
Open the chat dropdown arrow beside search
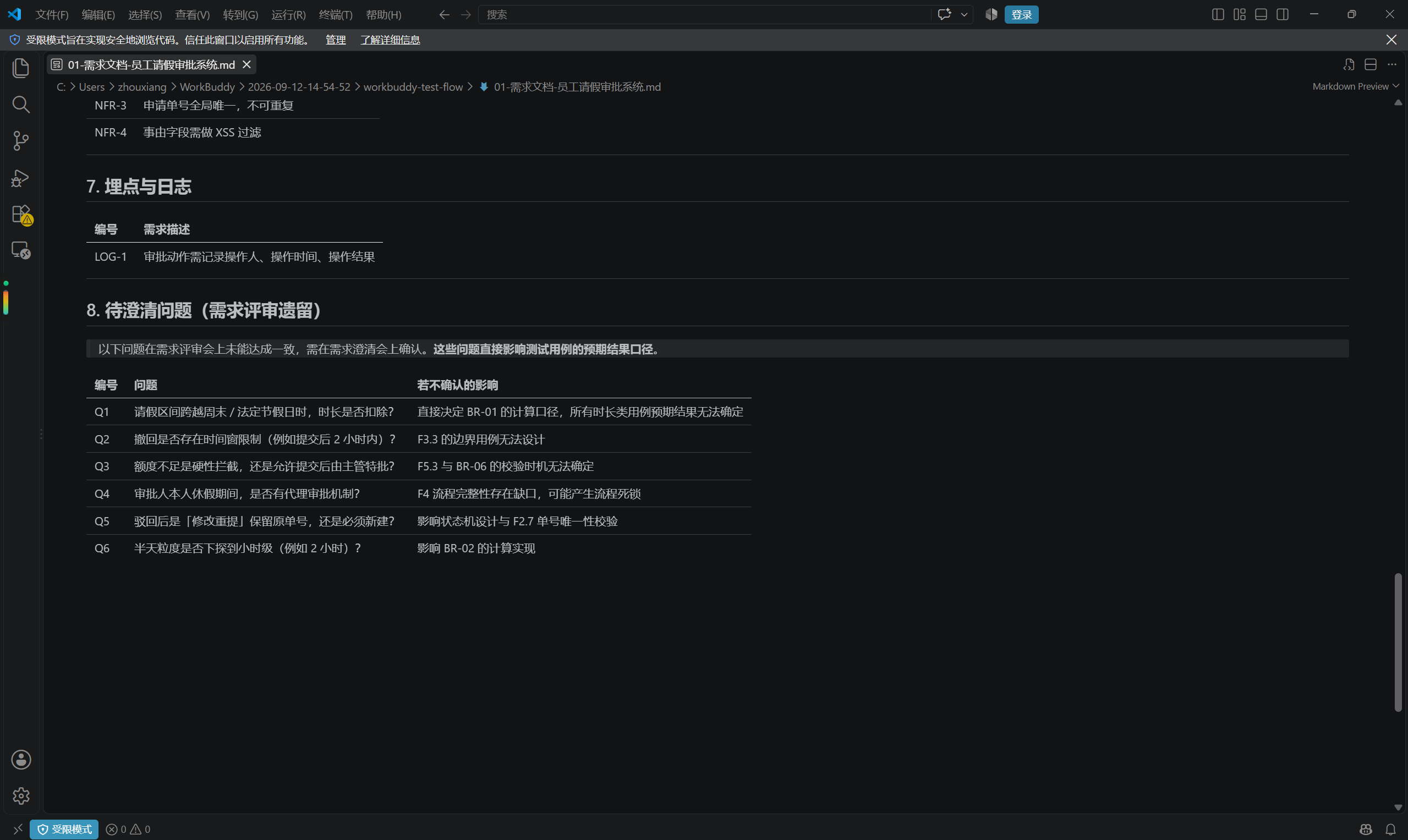pyautogui.click(x=963, y=15)
